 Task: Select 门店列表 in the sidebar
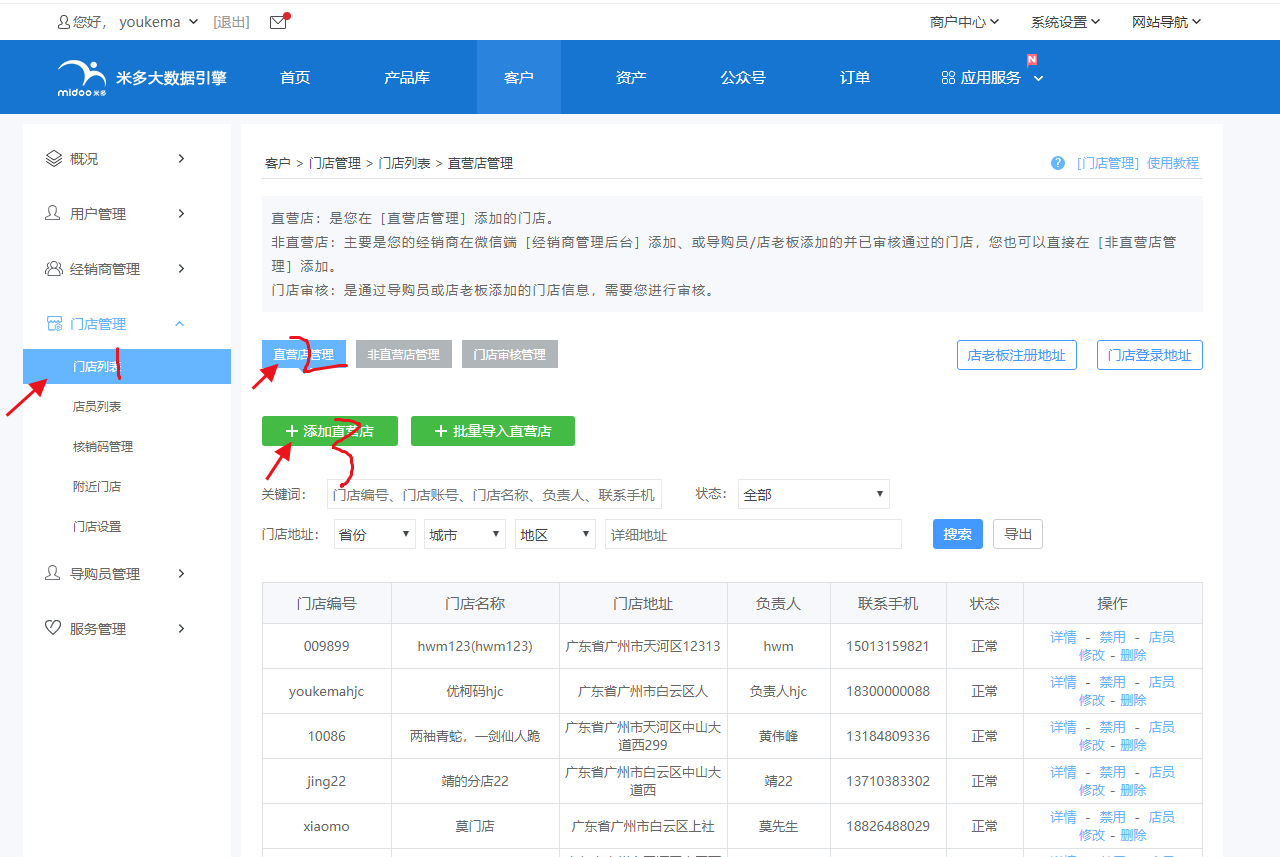point(127,367)
